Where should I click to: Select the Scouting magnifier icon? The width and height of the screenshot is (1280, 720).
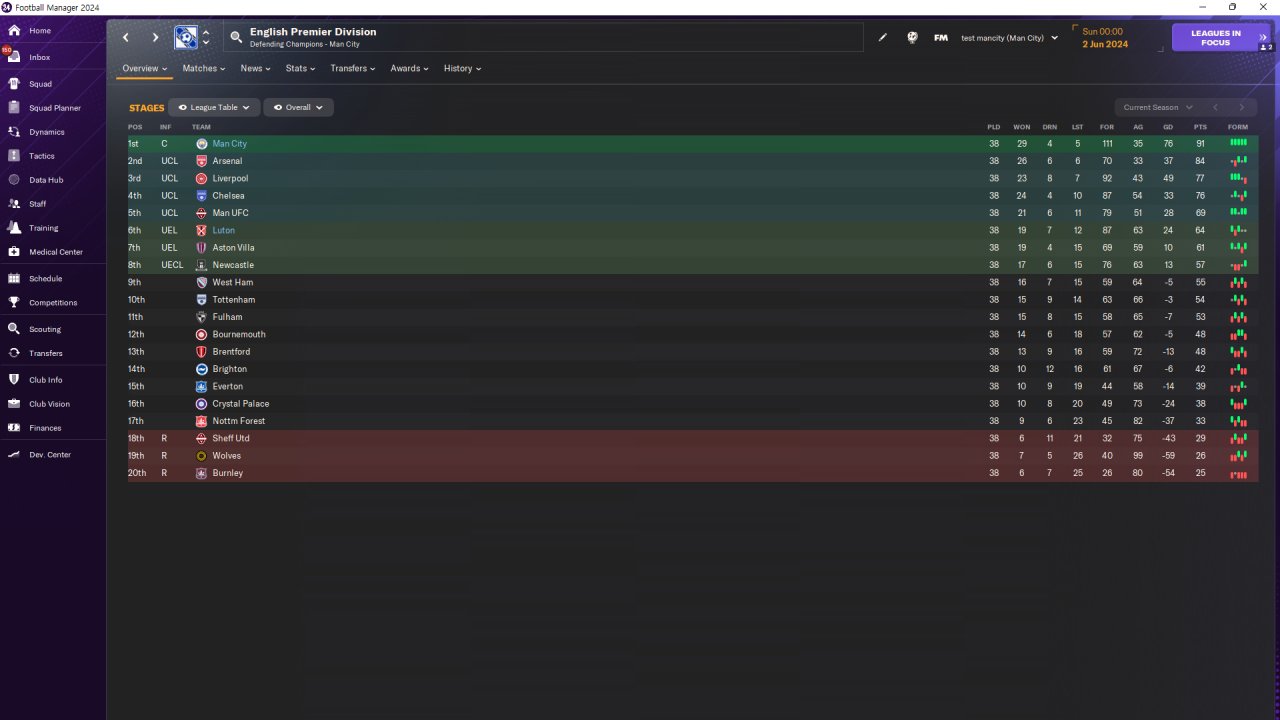click(14, 329)
